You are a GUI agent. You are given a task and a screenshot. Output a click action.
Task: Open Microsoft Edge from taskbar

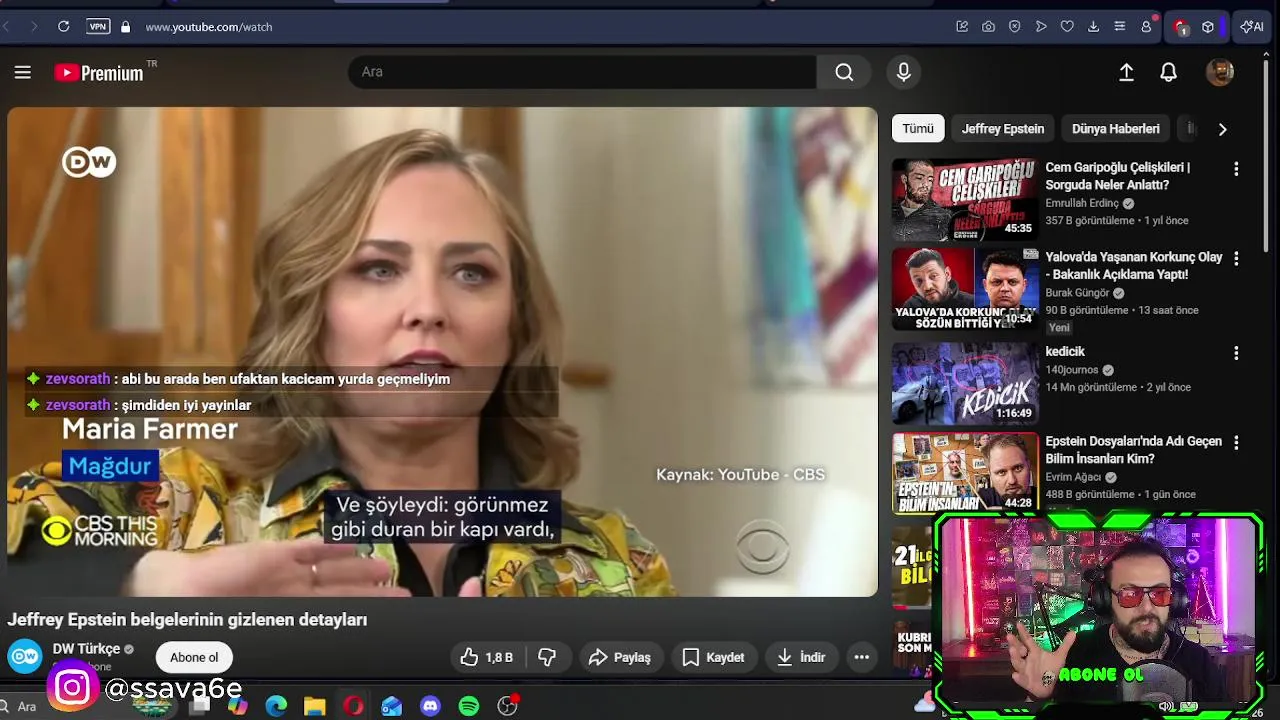[276, 706]
